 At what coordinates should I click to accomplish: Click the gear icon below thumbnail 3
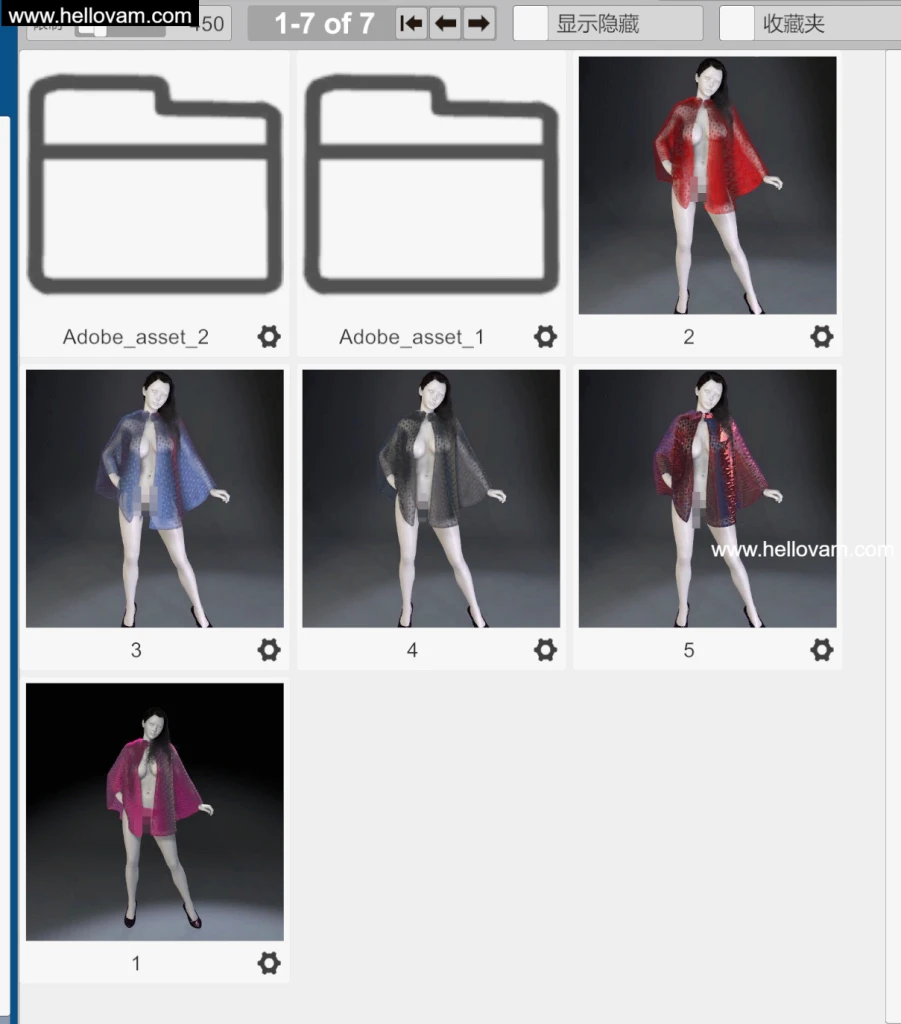tap(269, 650)
